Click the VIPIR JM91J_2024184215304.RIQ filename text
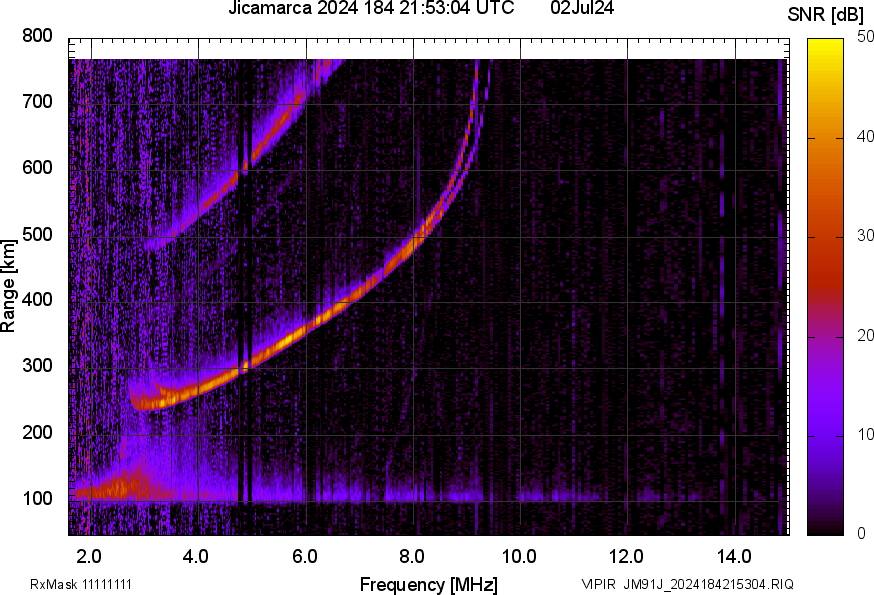 coord(687,584)
